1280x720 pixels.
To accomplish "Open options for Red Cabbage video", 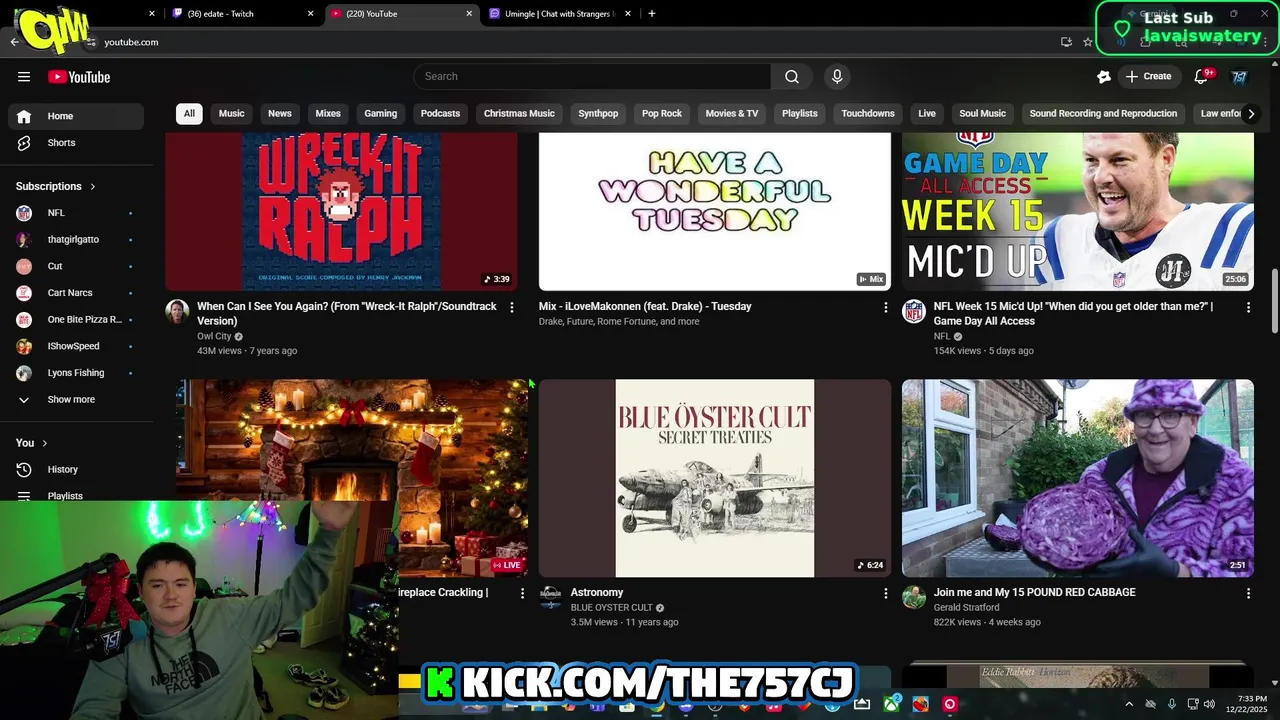I will [1248, 593].
